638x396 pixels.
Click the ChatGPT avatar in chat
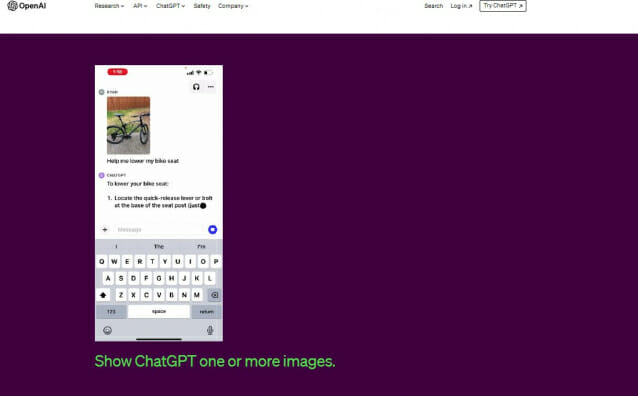[x=101, y=175]
